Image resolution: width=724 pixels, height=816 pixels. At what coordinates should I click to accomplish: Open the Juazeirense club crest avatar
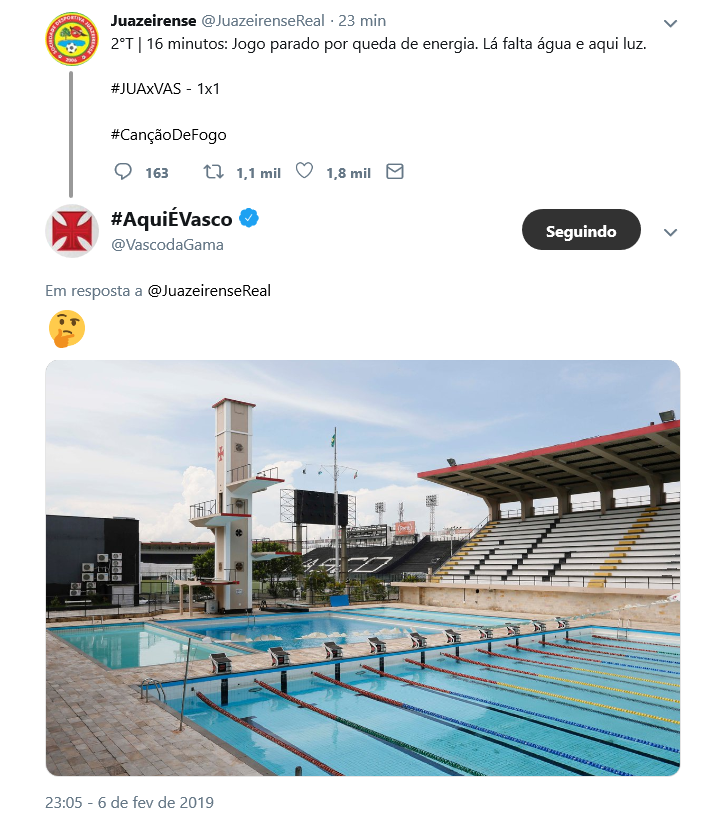(71, 38)
